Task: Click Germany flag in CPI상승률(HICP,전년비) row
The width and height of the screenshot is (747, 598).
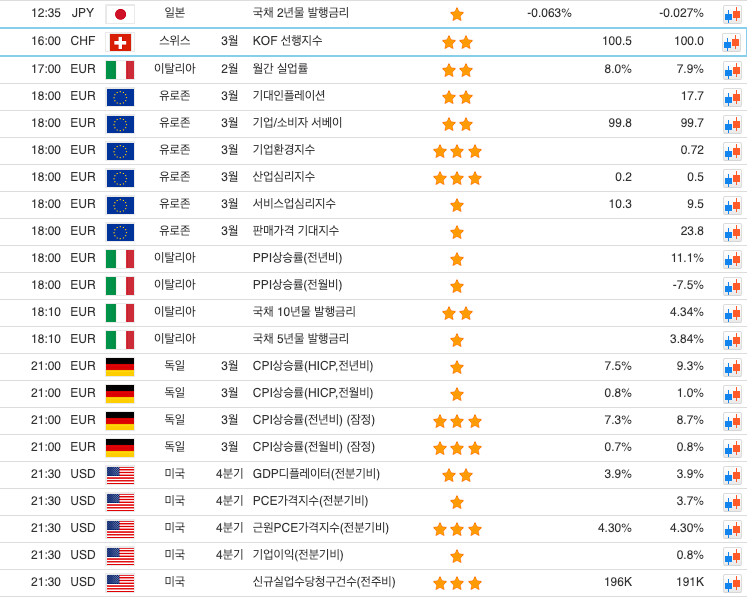Action: point(120,366)
